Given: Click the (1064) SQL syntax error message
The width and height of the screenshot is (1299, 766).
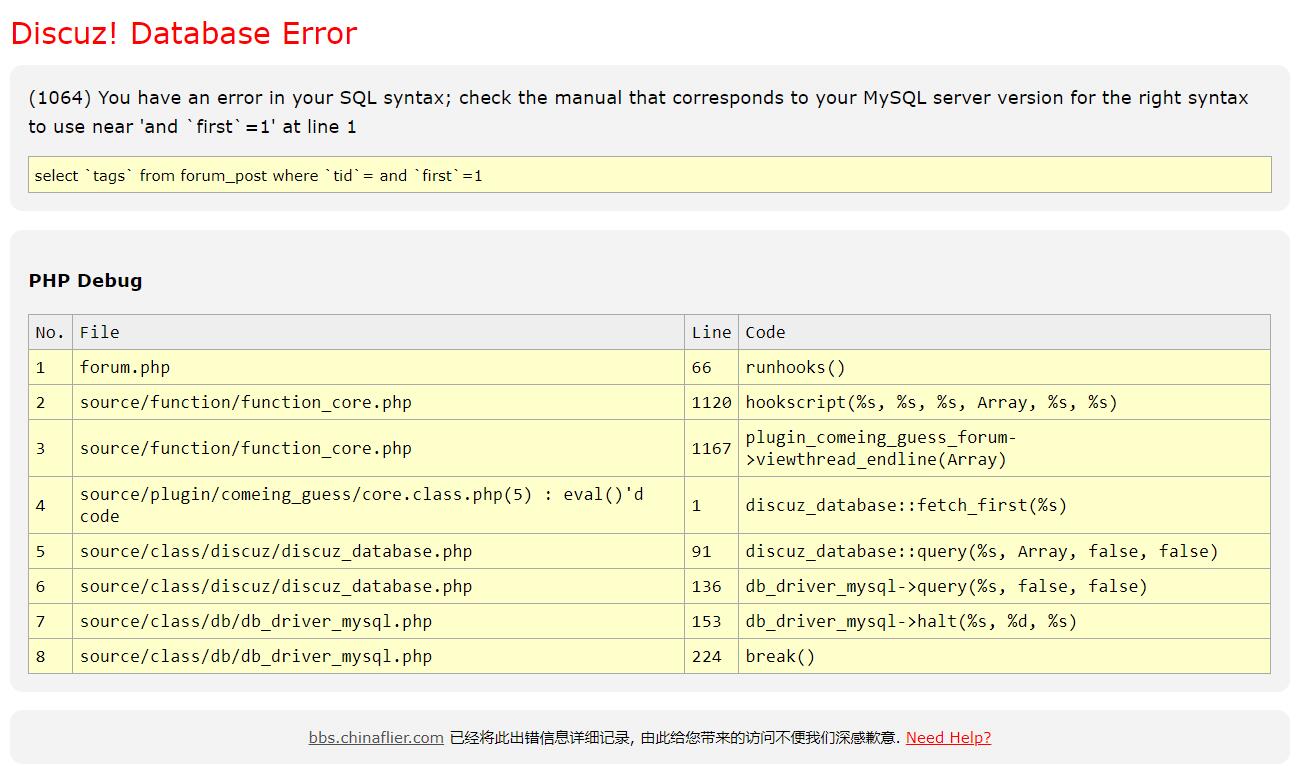Looking at the screenshot, I should tap(638, 112).
